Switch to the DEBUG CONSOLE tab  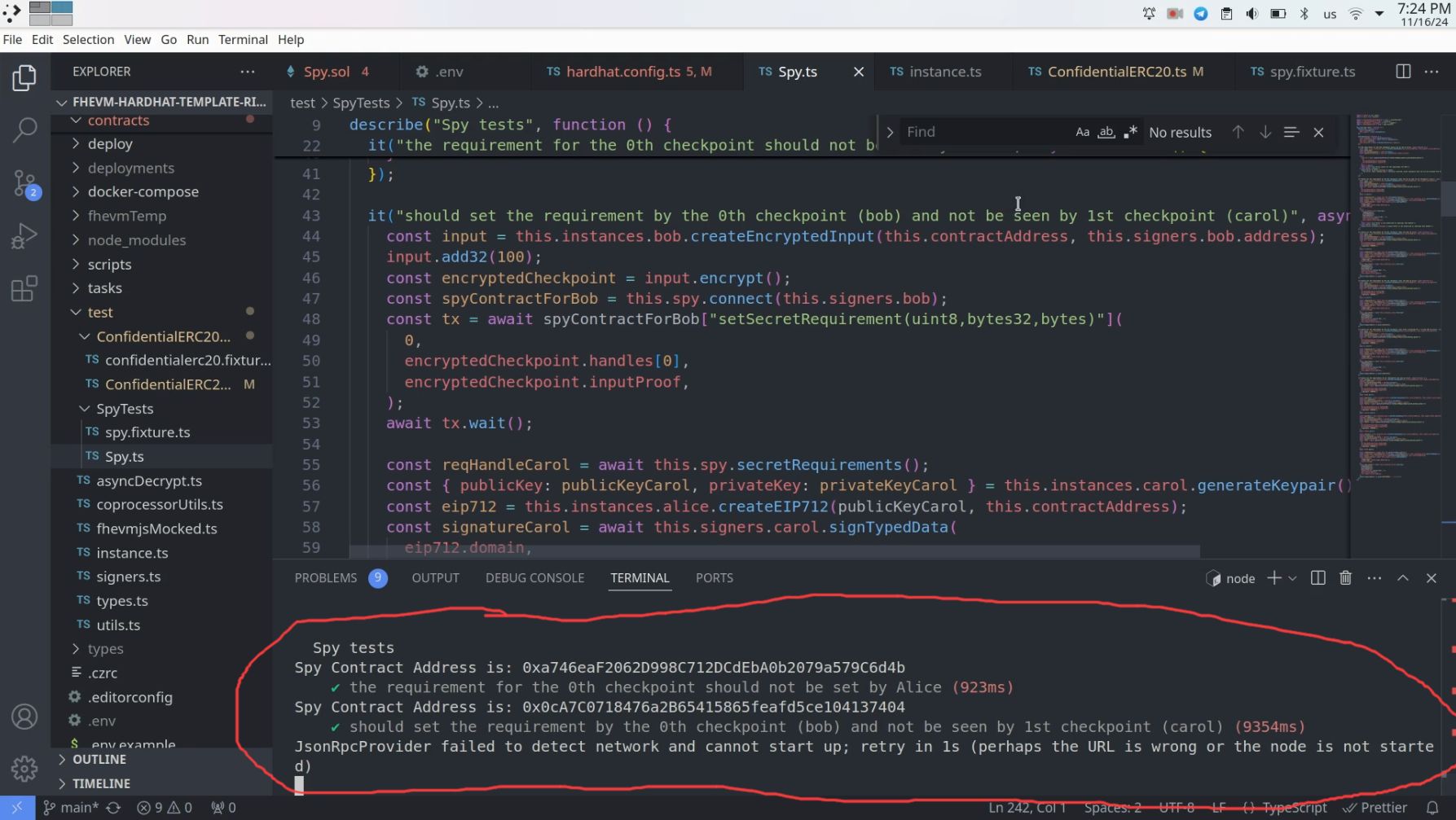coord(534,578)
